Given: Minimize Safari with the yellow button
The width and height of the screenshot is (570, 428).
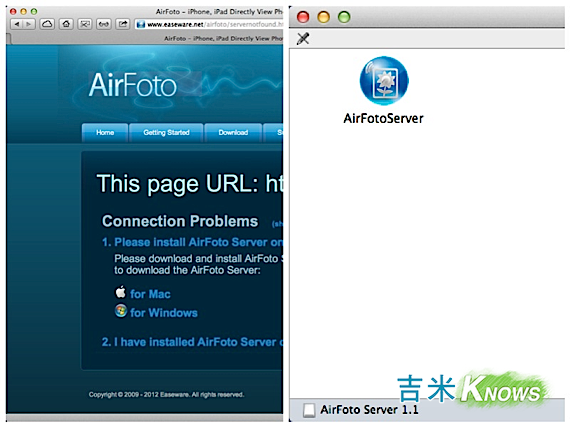Looking at the screenshot, I should pyautogui.click(x=24, y=12).
